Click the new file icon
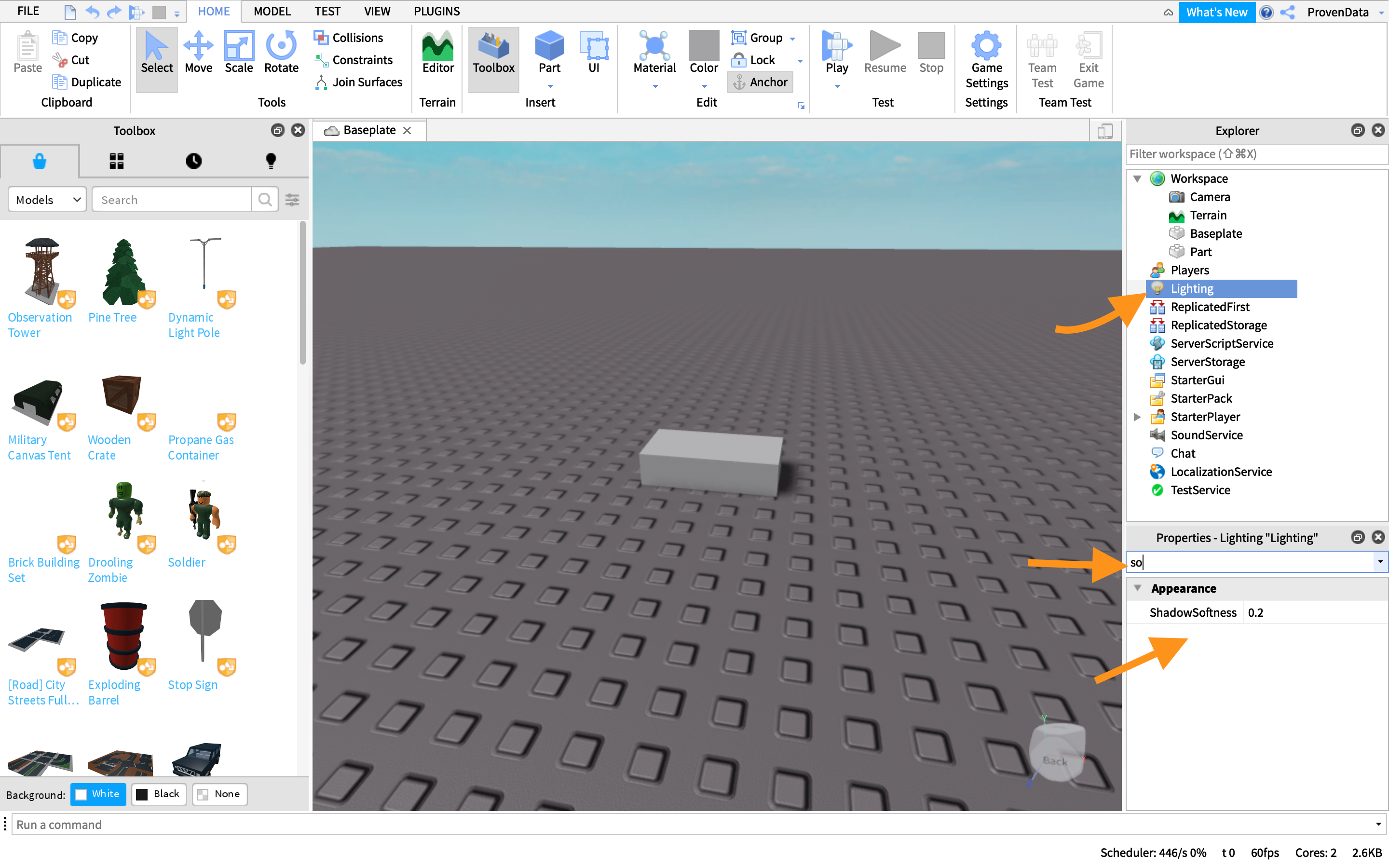This screenshot has width=1389, height=868. [70, 12]
